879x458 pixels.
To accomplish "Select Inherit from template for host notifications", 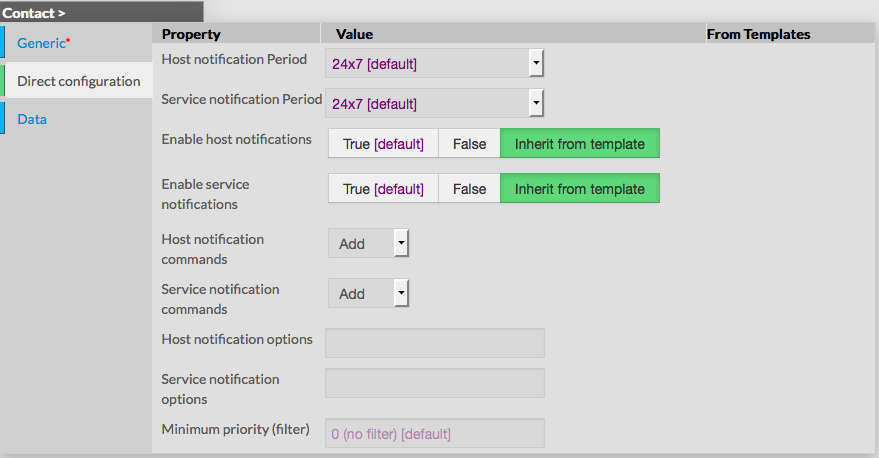I will pos(579,143).
